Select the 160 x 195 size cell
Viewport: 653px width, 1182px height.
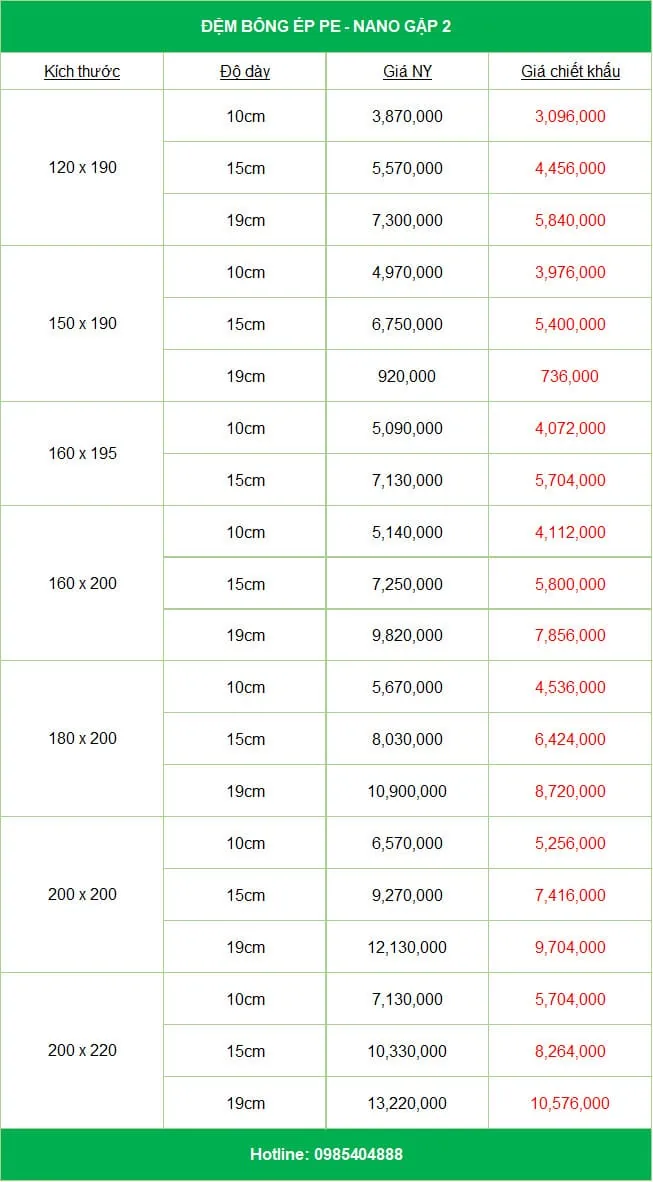[x=82, y=454]
